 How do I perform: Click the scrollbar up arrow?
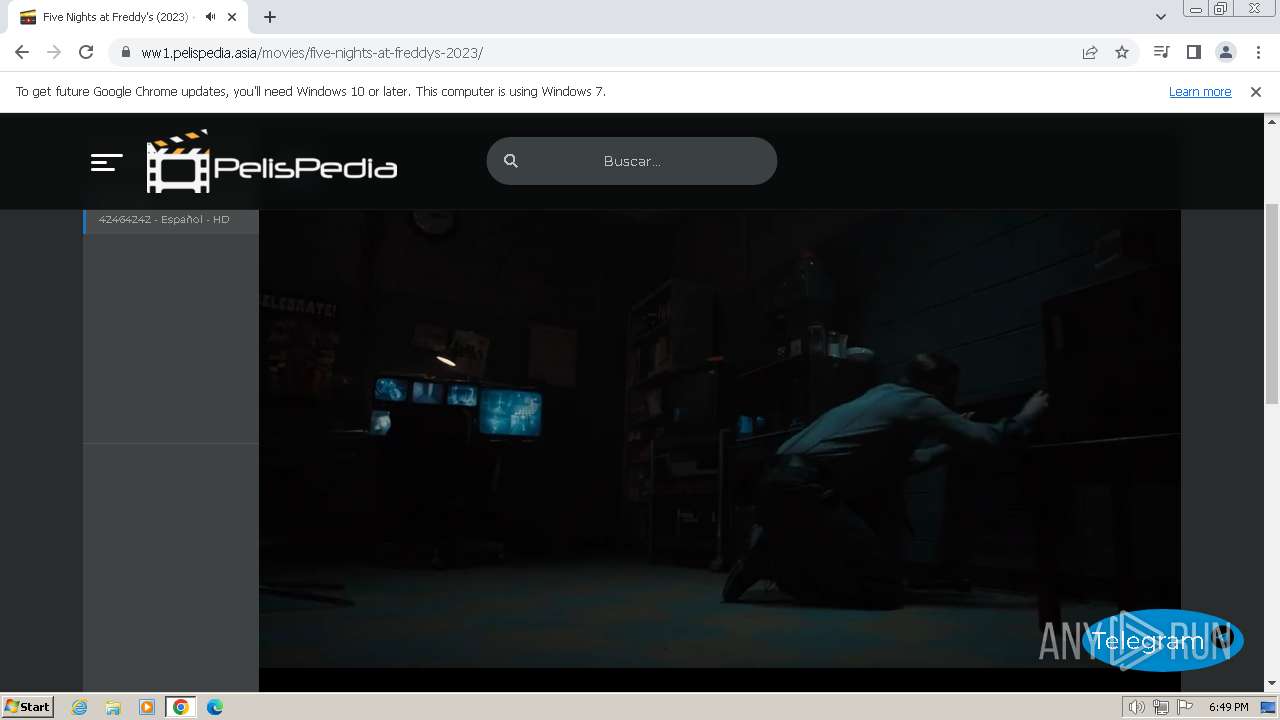(1272, 121)
